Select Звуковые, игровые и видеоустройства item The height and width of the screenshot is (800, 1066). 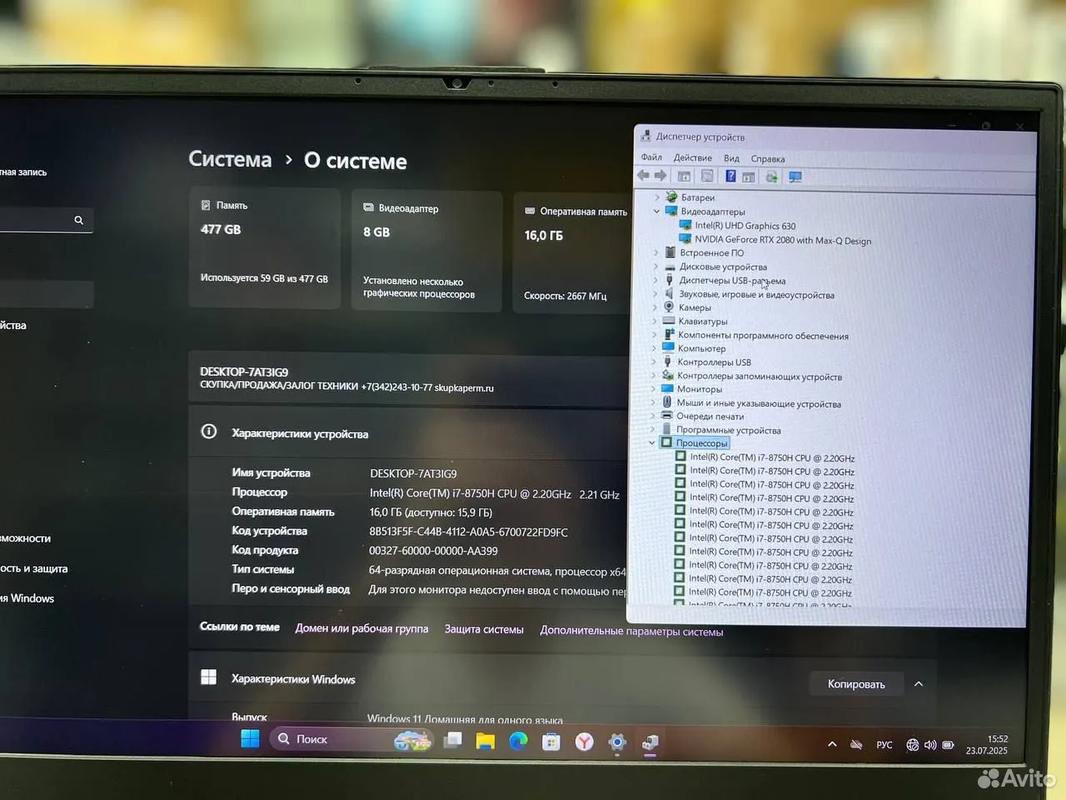756,294
